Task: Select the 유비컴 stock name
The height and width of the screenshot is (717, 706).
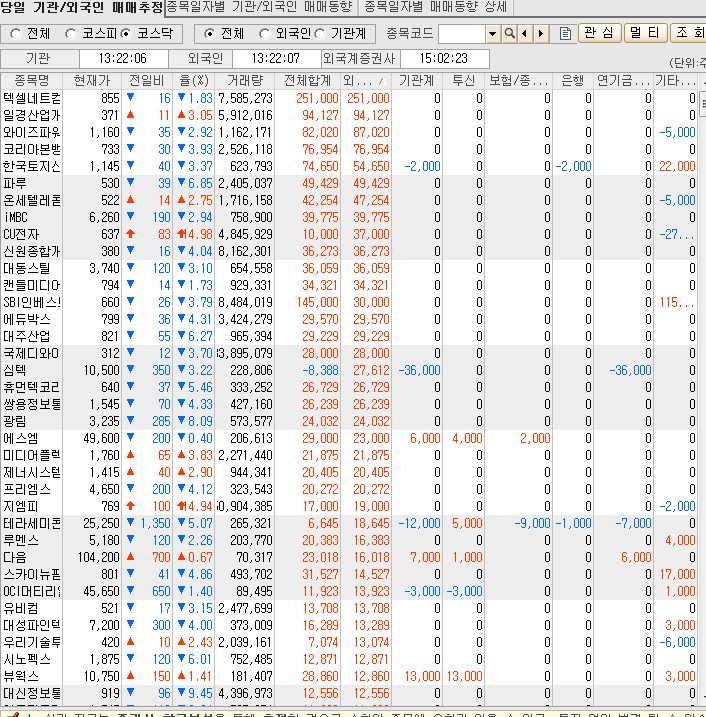Action: coord(21,608)
